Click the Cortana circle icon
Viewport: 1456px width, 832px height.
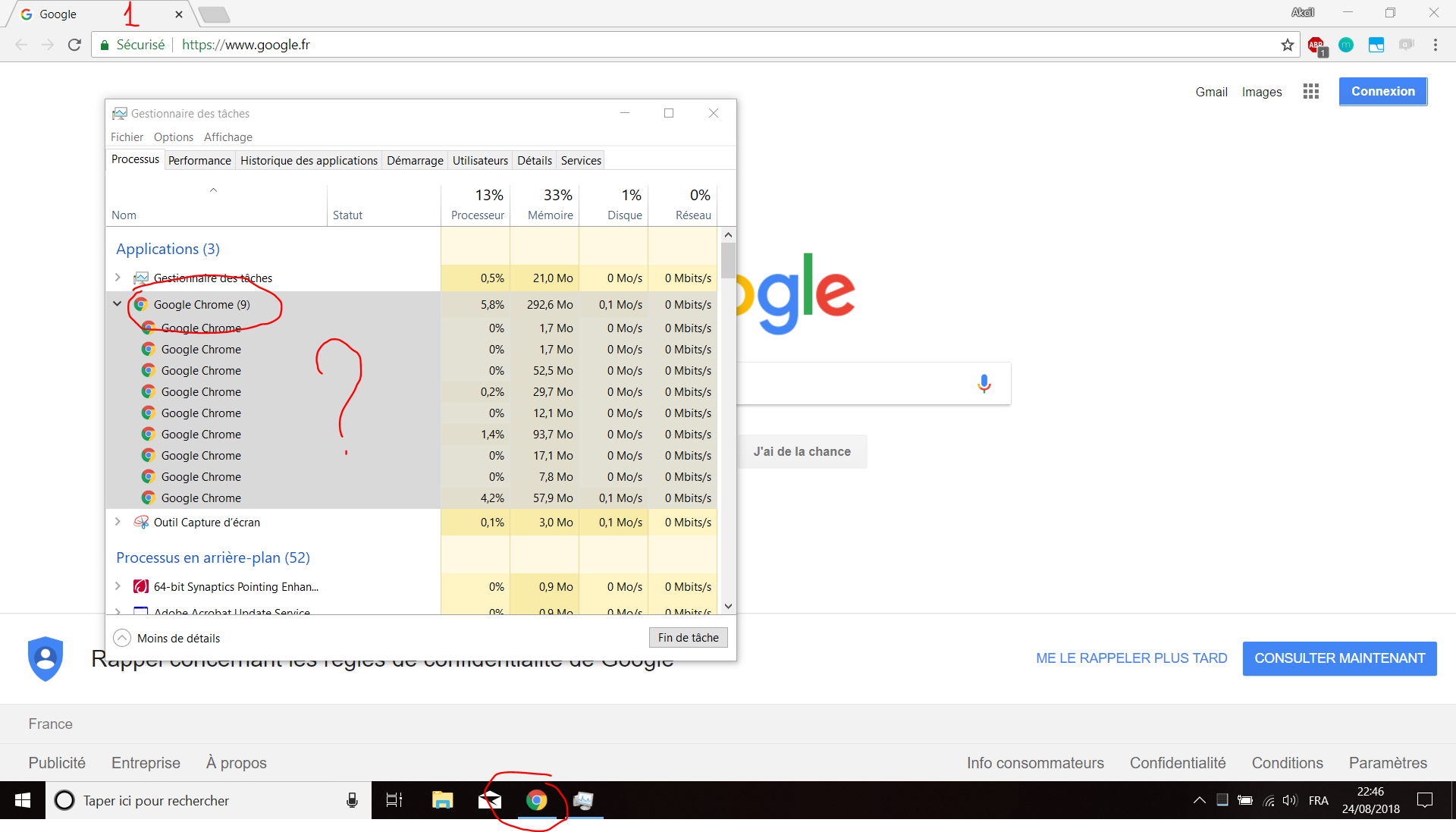[64, 800]
